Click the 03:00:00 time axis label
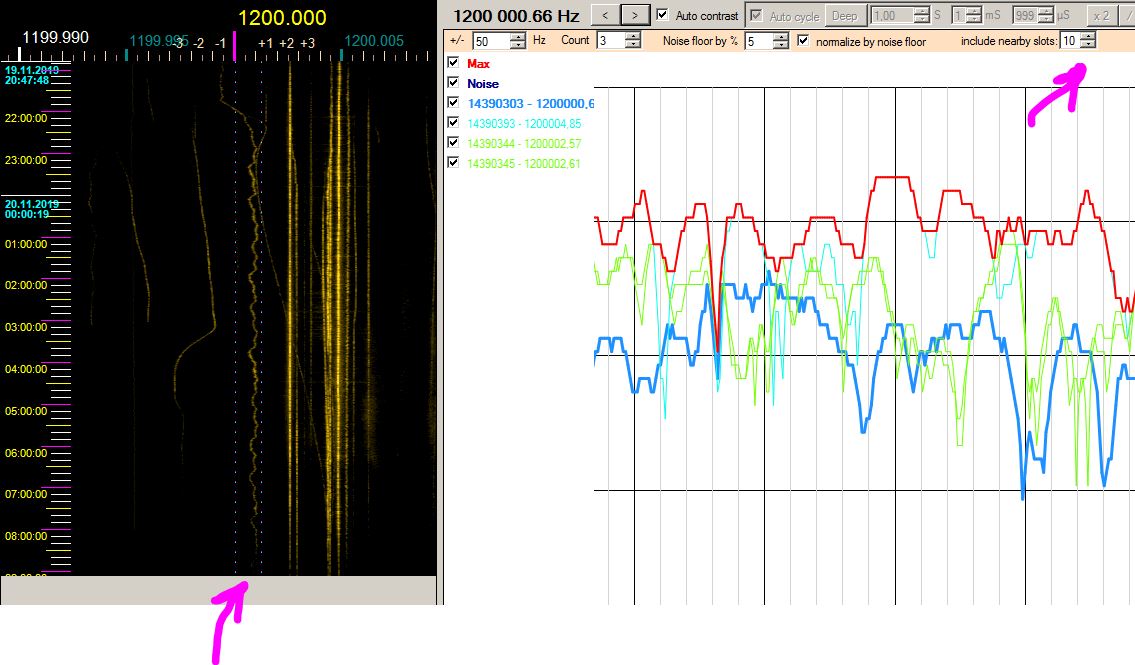This screenshot has width=1135, height=665. coord(26,327)
